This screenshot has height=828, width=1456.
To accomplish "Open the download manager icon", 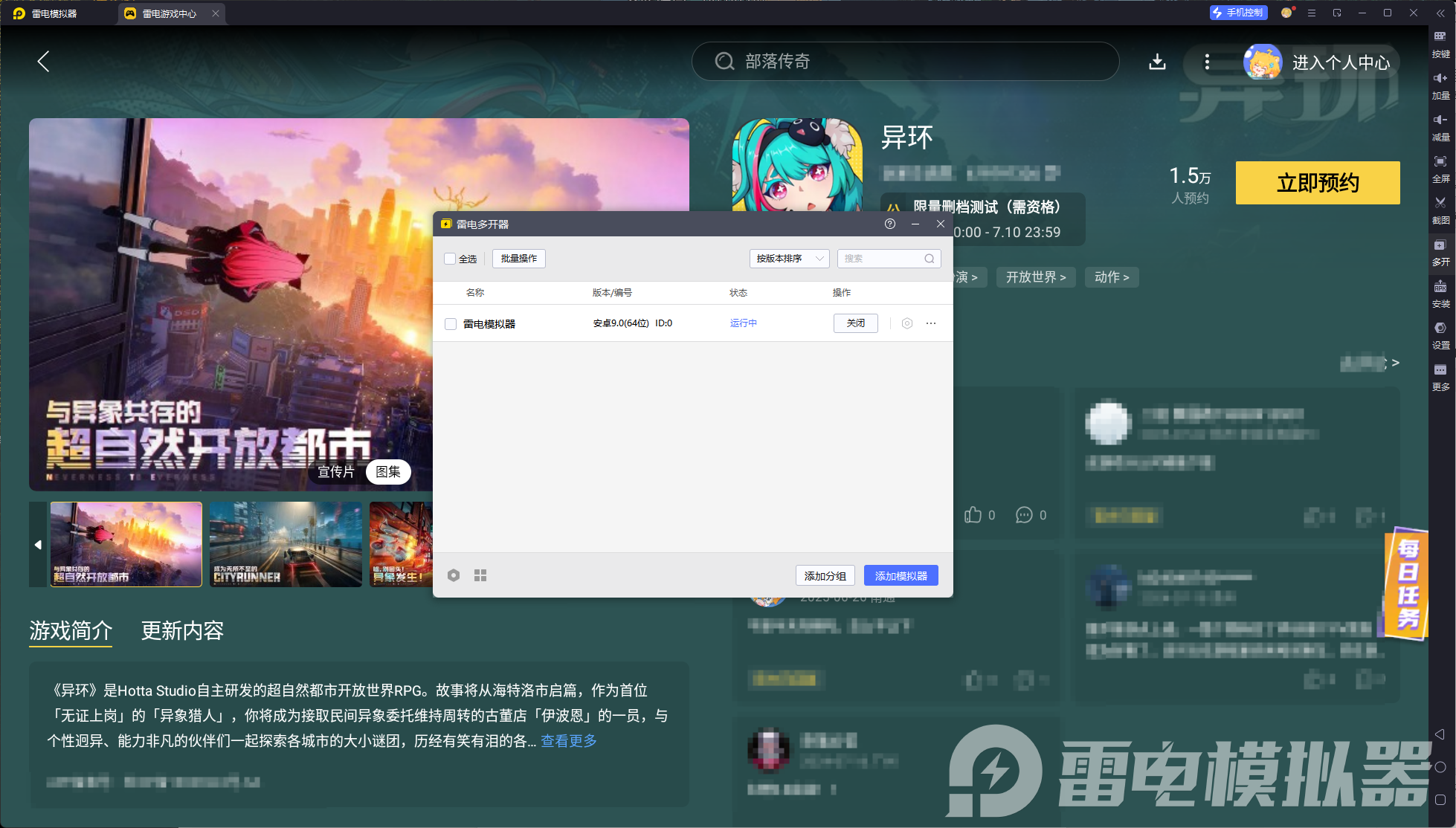I will point(1157,62).
